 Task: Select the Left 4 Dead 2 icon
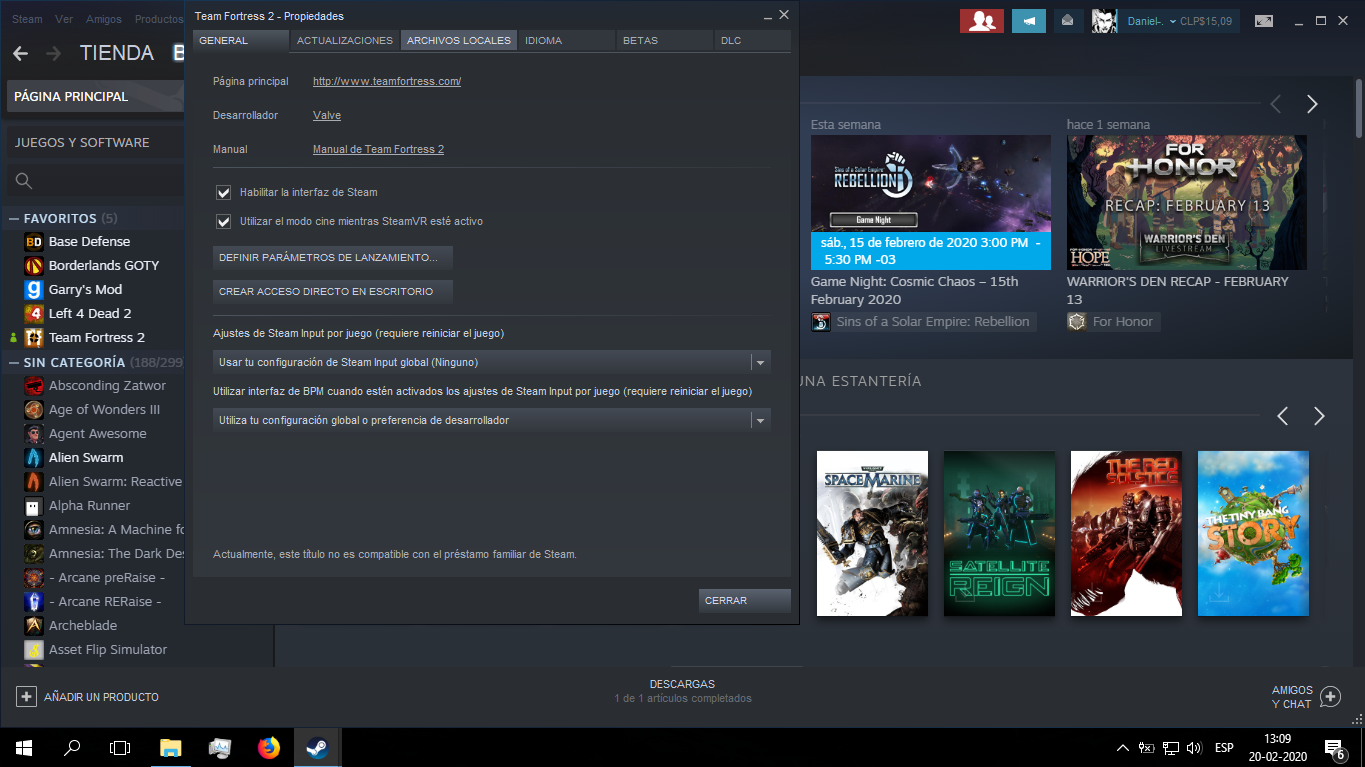tap(34, 313)
